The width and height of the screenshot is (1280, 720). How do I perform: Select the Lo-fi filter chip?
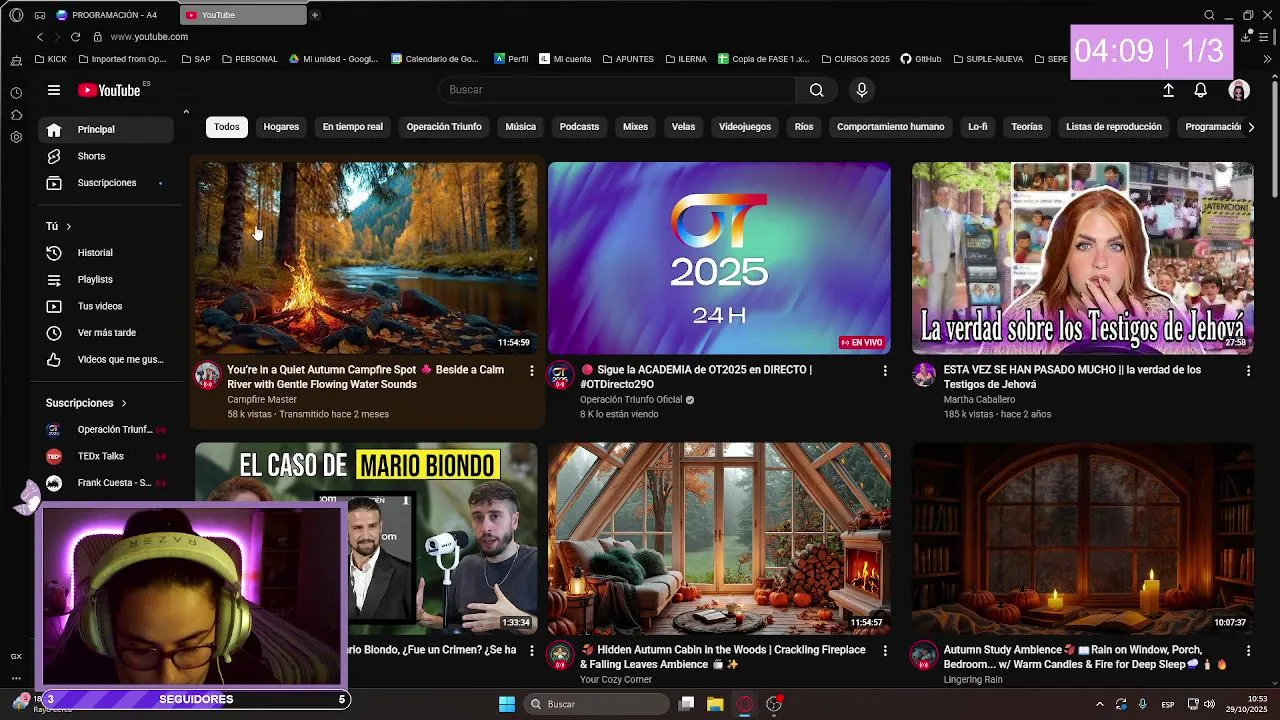pyautogui.click(x=977, y=127)
